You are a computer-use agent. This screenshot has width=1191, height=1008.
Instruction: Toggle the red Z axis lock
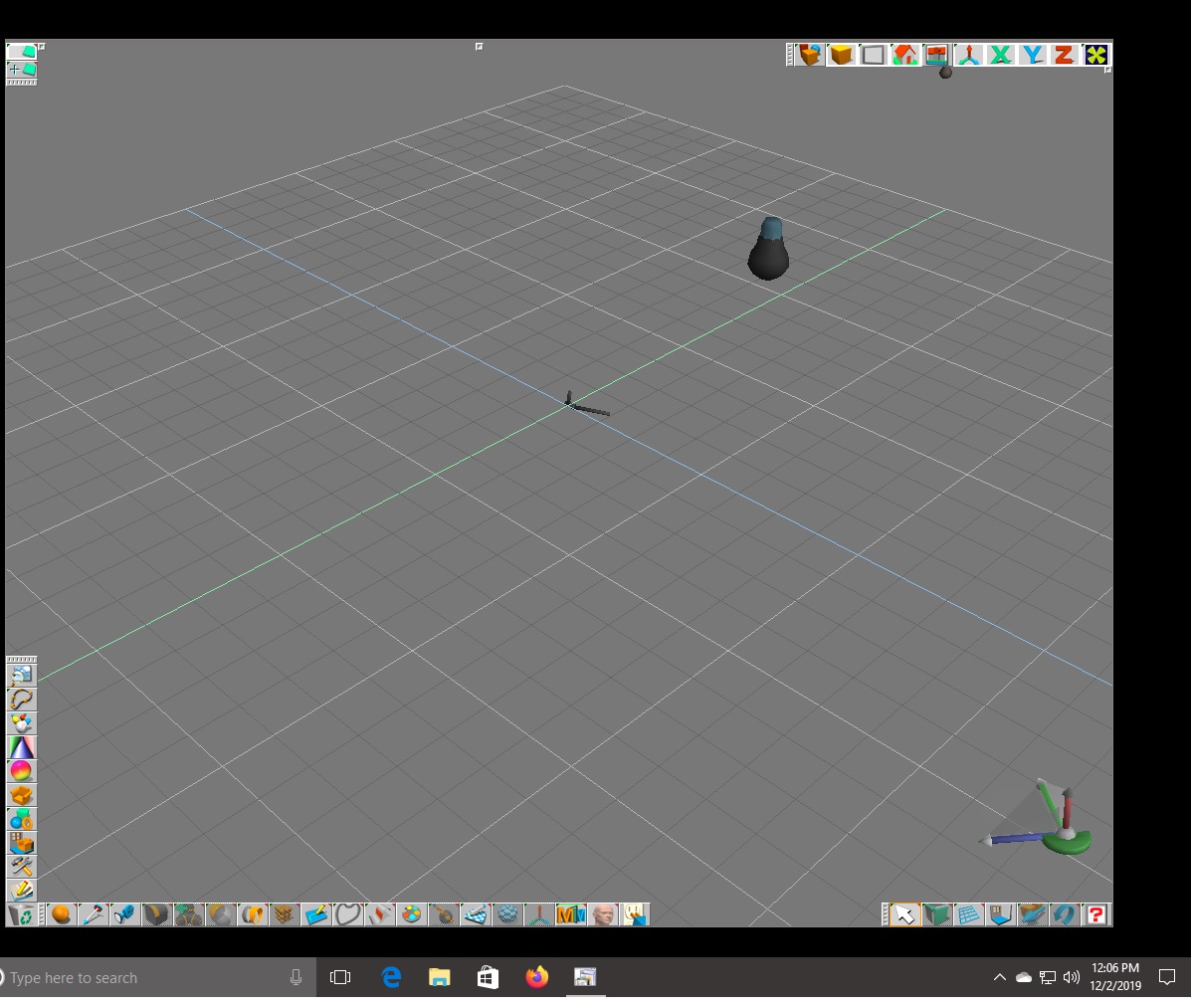(x=1065, y=55)
